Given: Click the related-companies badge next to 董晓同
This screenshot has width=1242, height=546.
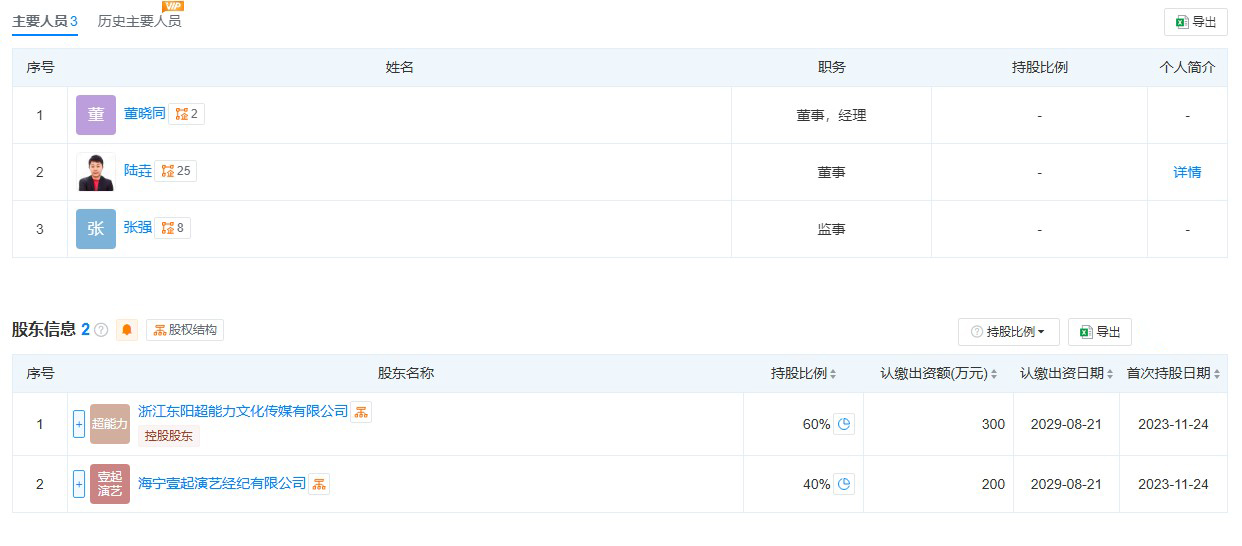Looking at the screenshot, I should tap(187, 114).
